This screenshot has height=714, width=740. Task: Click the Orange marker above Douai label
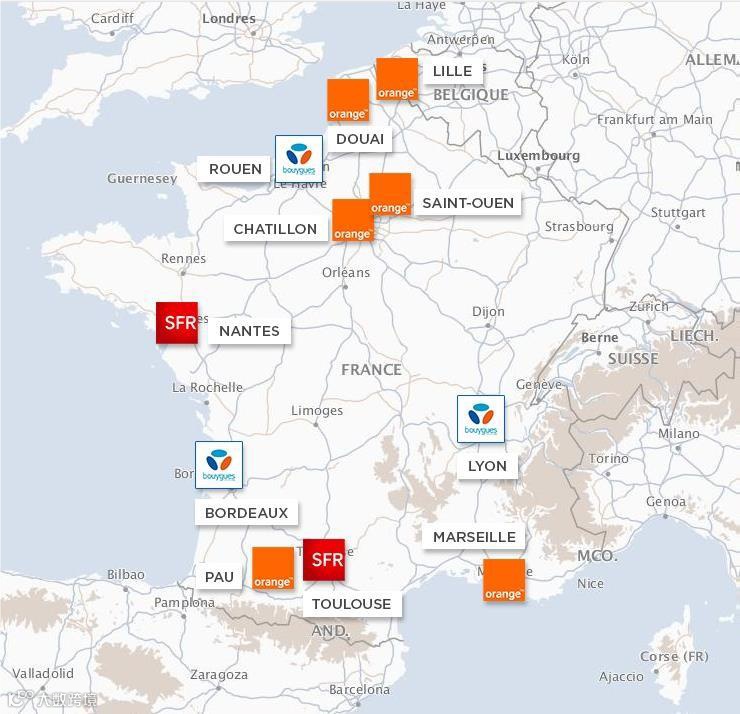click(348, 100)
